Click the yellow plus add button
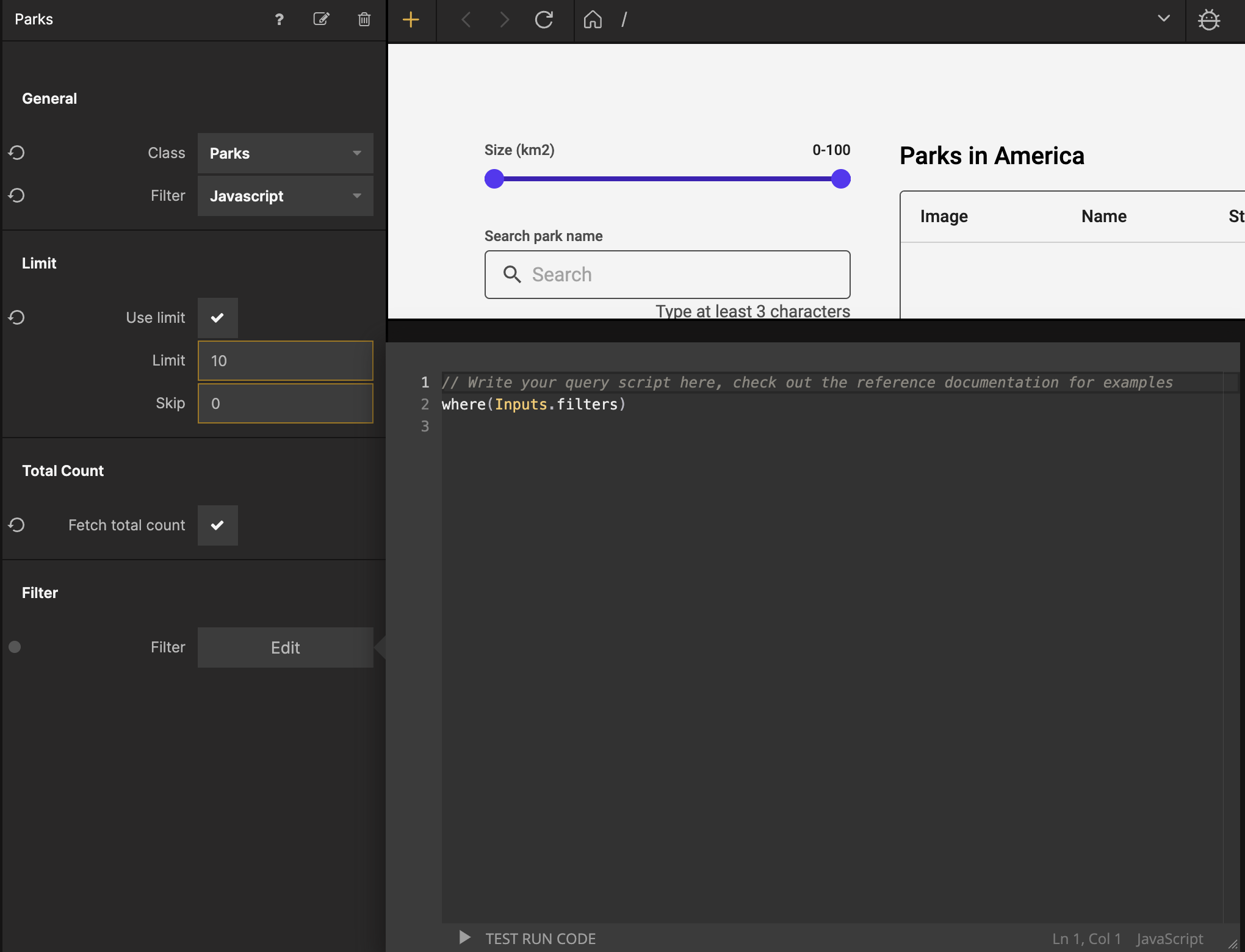This screenshot has height=952, width=1245. click(x=411, y=20)
